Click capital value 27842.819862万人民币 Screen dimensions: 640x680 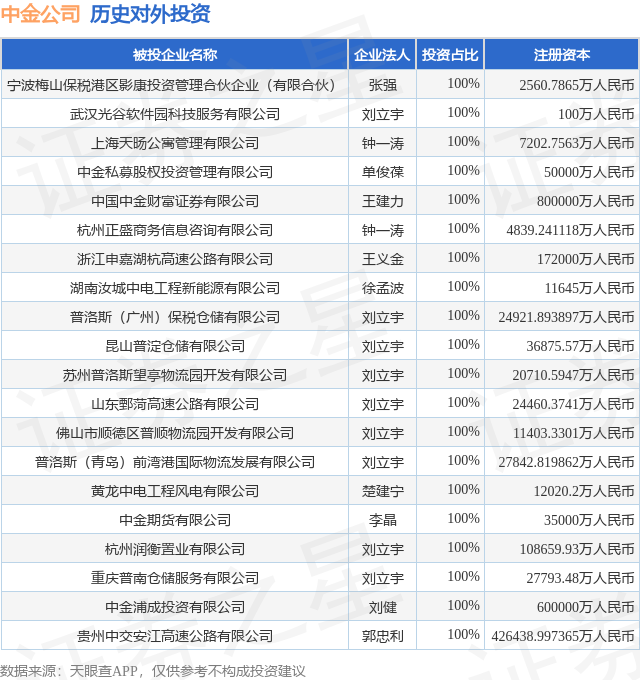[567, 462]
